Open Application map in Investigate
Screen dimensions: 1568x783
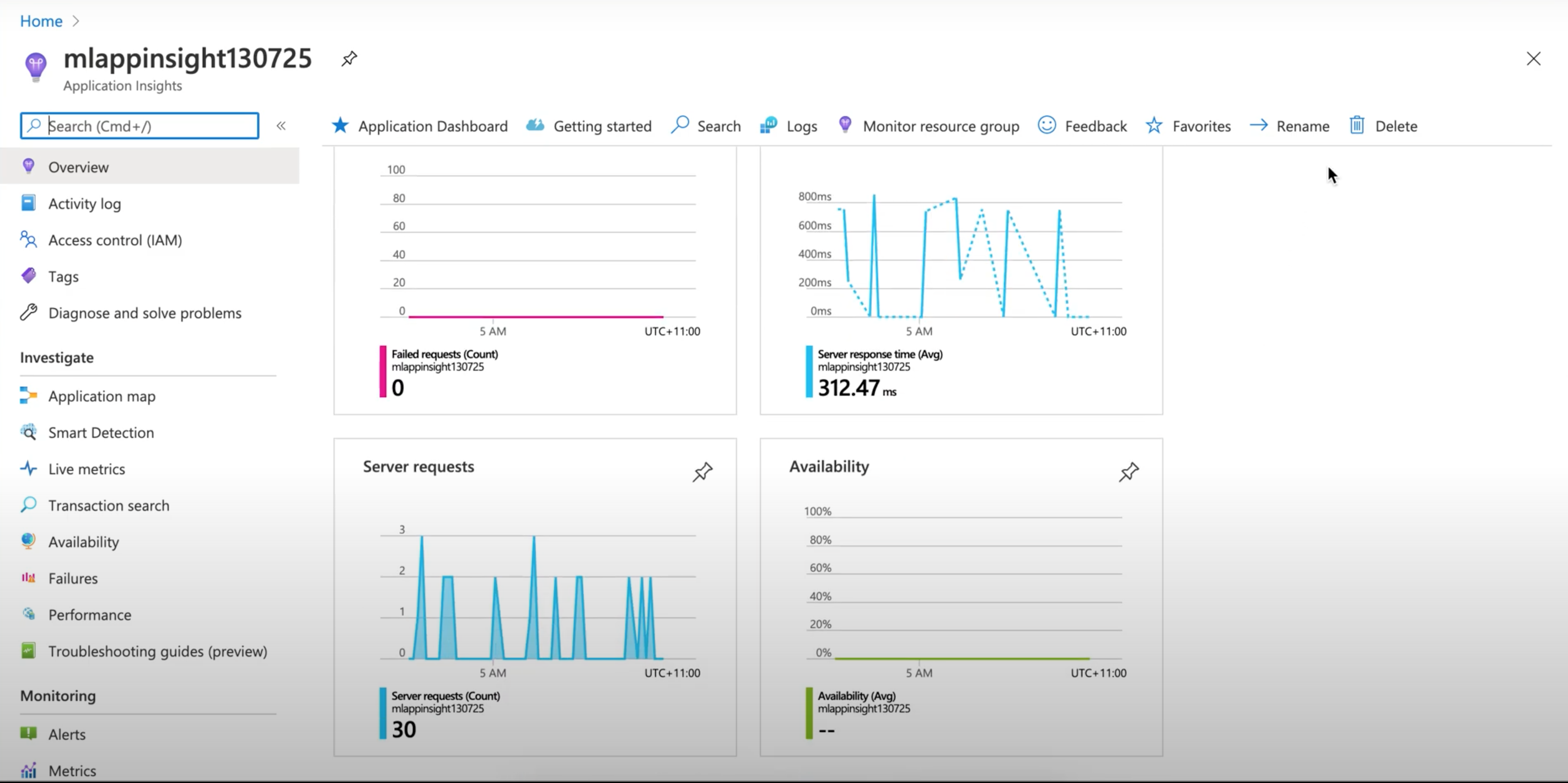(101, 396)
